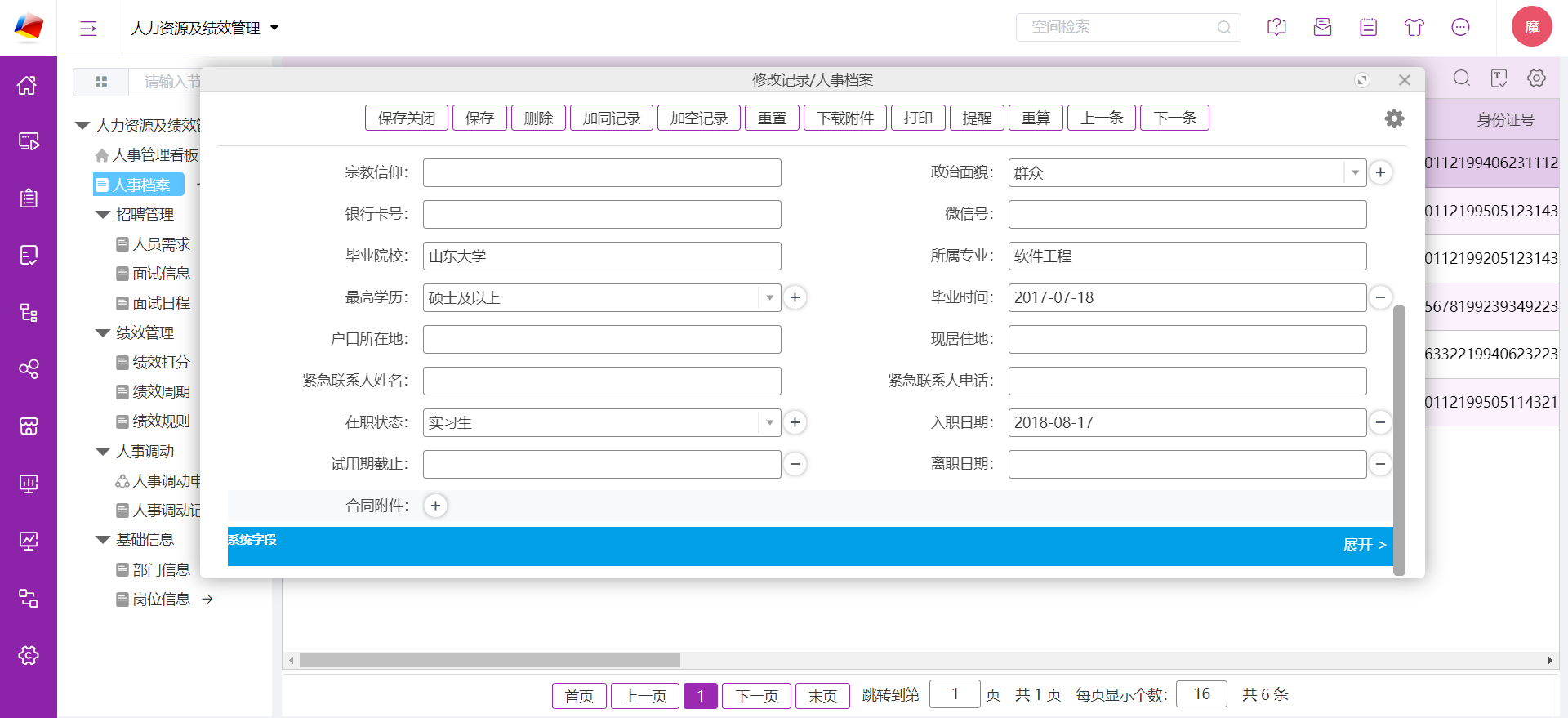Click the 保存关闭 button

(x=406, y=118)
